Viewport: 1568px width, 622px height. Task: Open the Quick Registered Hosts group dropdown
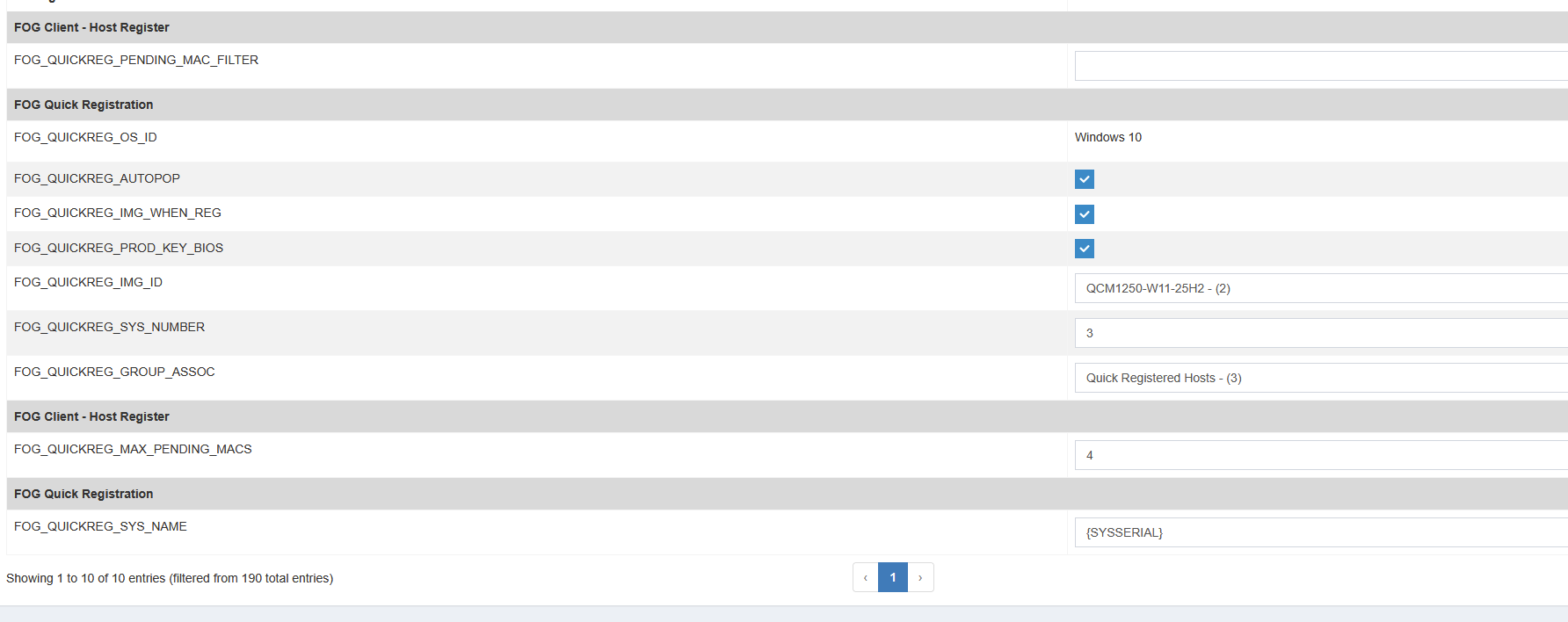[x=1318, y=378]
